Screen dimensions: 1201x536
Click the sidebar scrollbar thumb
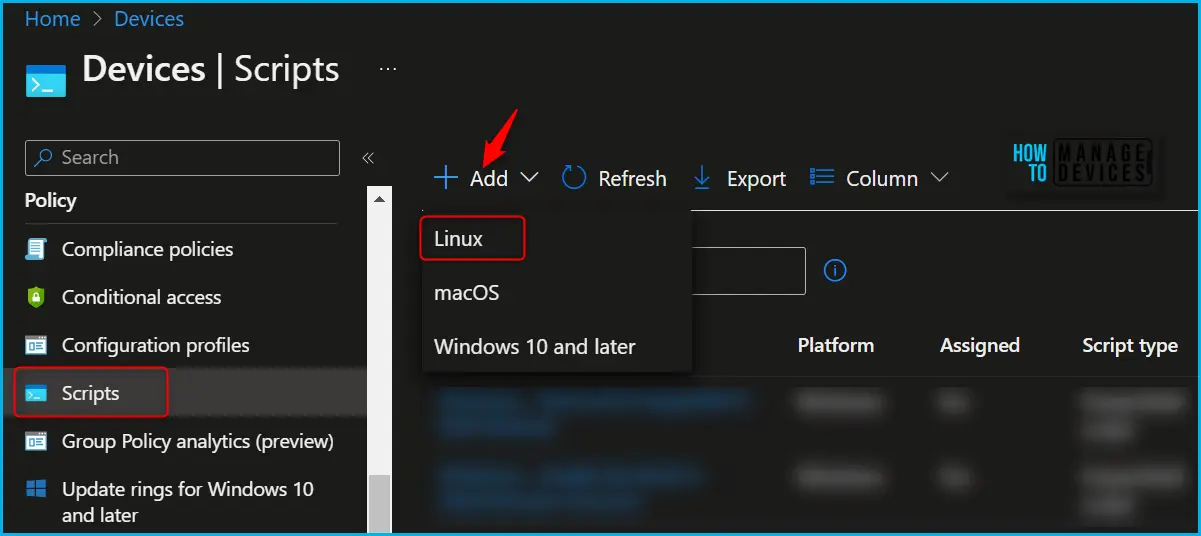[380, 502]
